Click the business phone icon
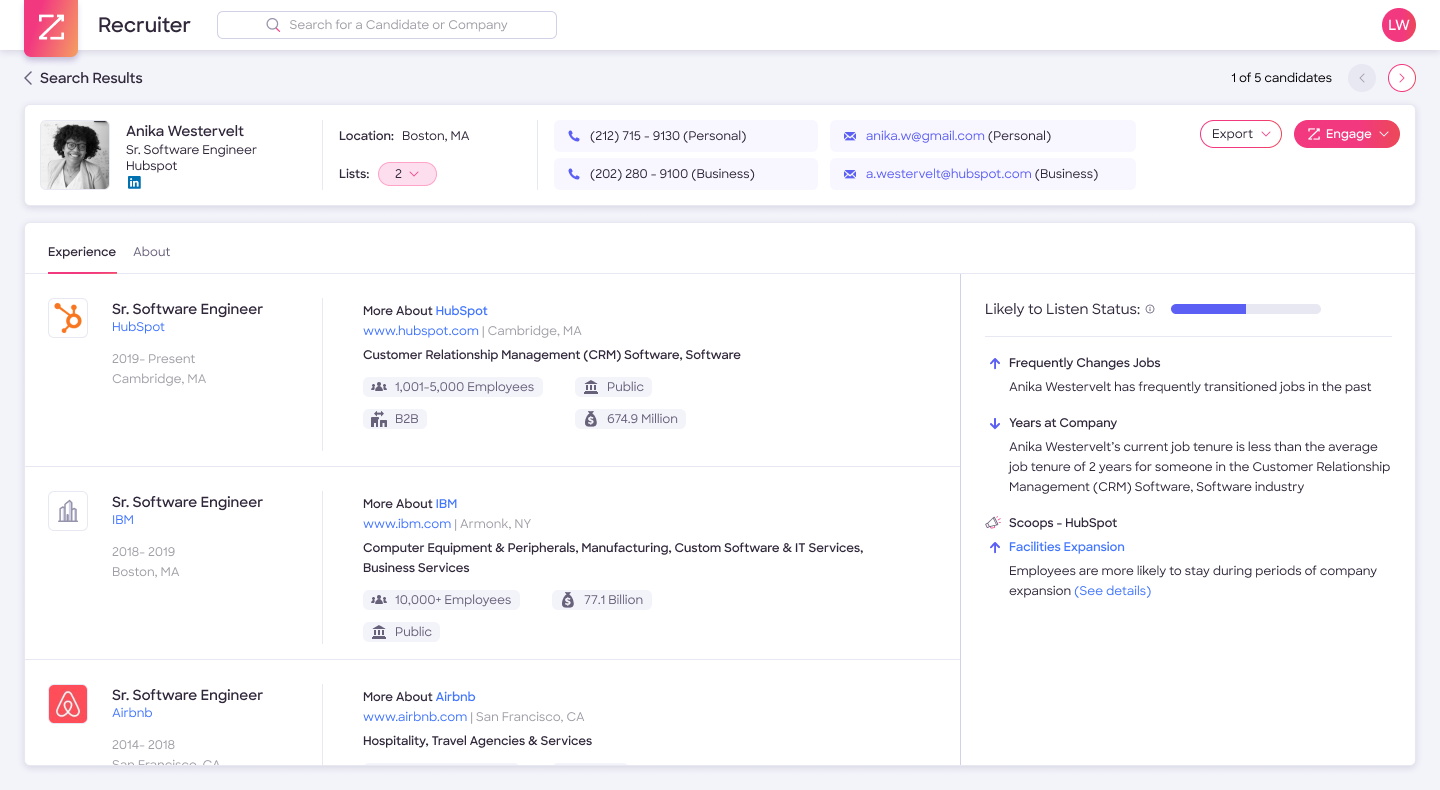 coord(574,174)
